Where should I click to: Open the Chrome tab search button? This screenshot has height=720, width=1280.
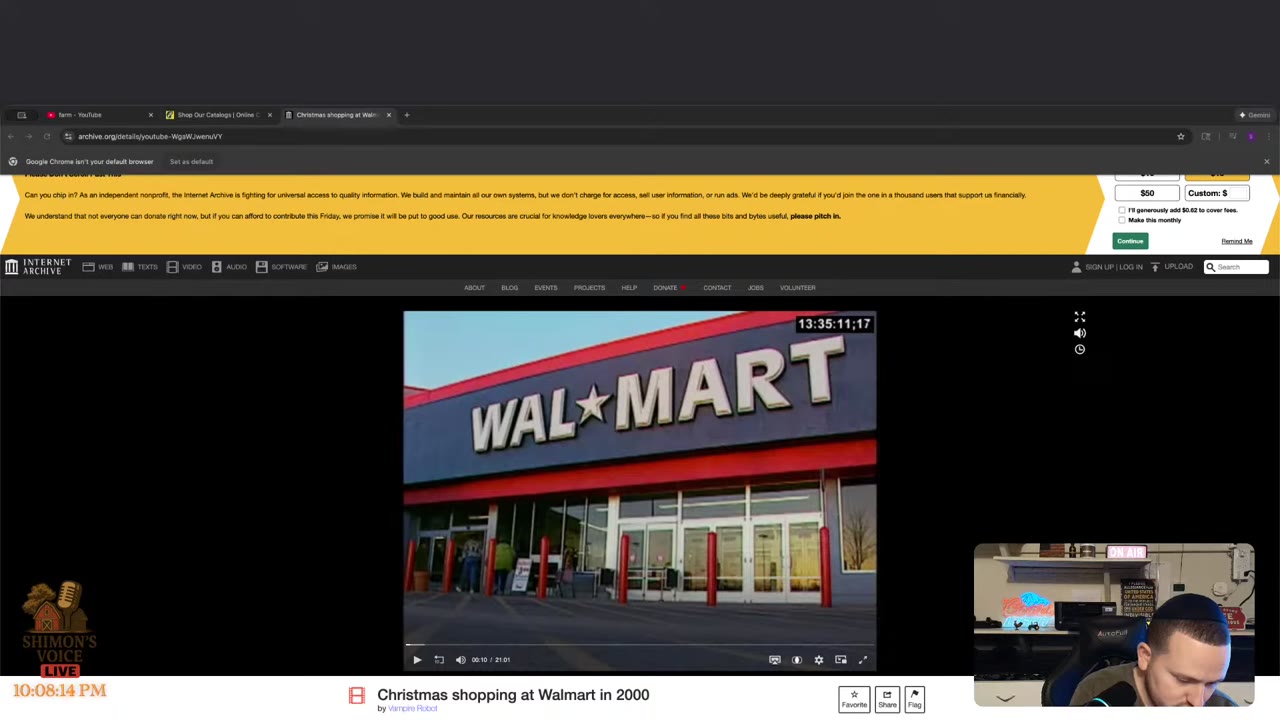tap(21, 115)
